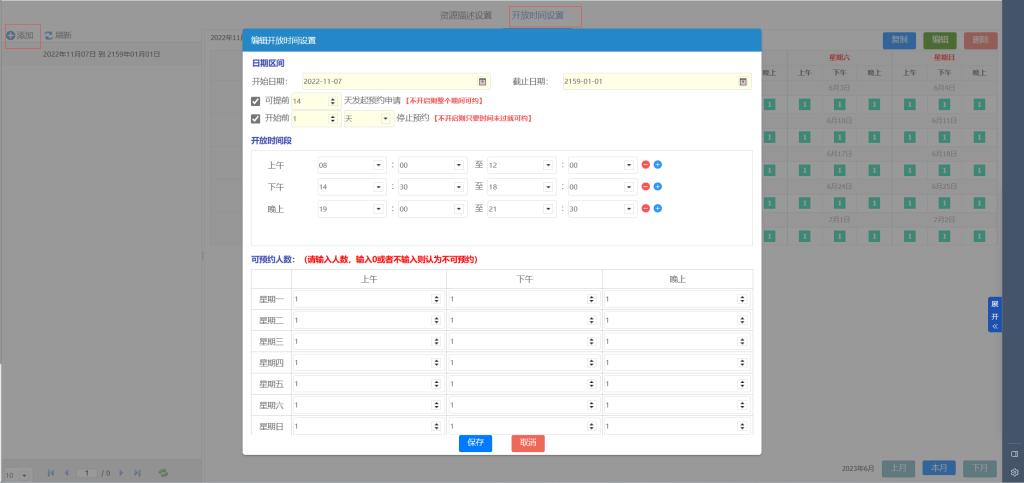Switch to the 资源描述设置 tab

466,16
